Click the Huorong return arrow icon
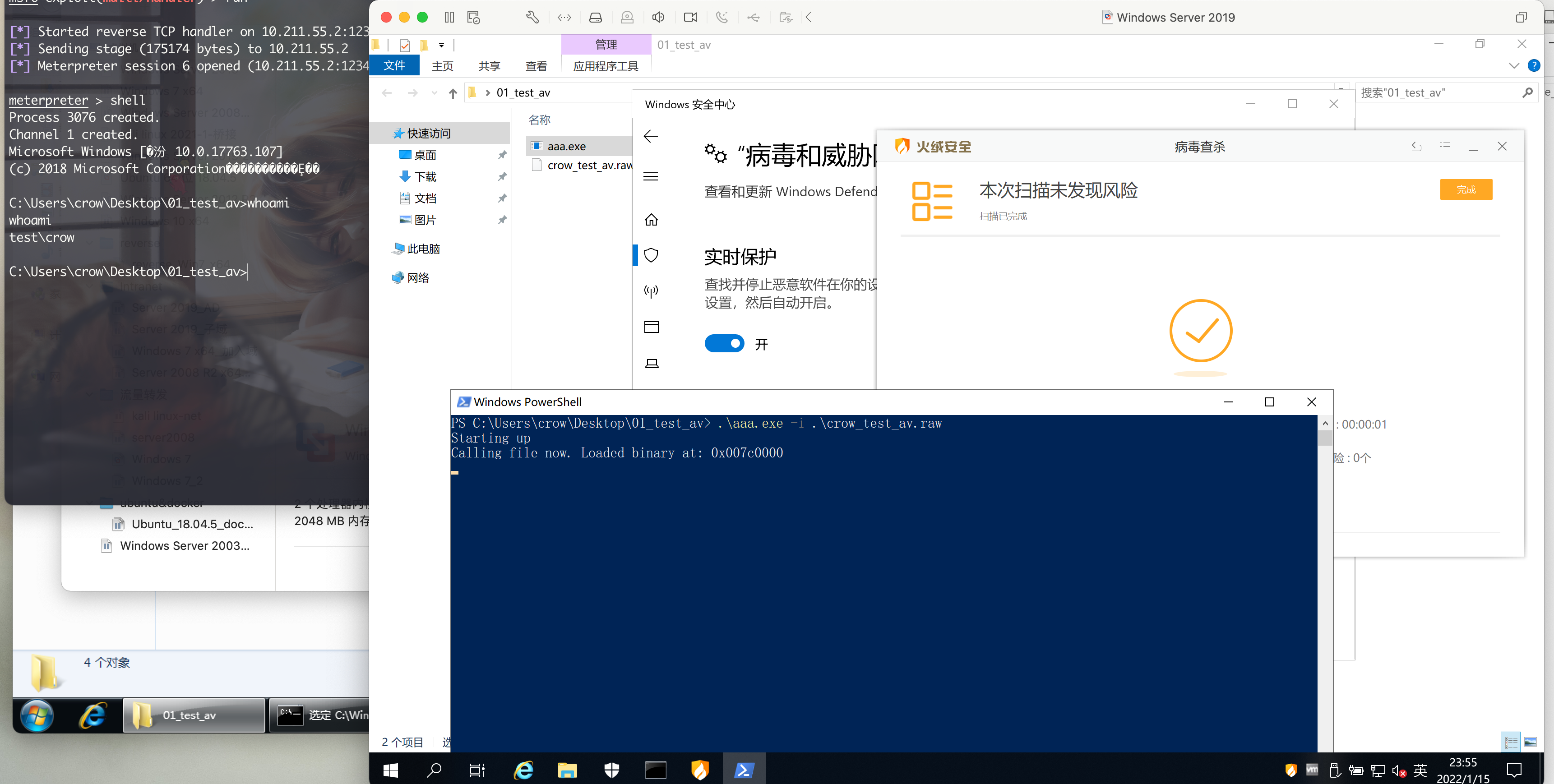This screenshot has height=784, width=1554. [x=1416, y=147]
